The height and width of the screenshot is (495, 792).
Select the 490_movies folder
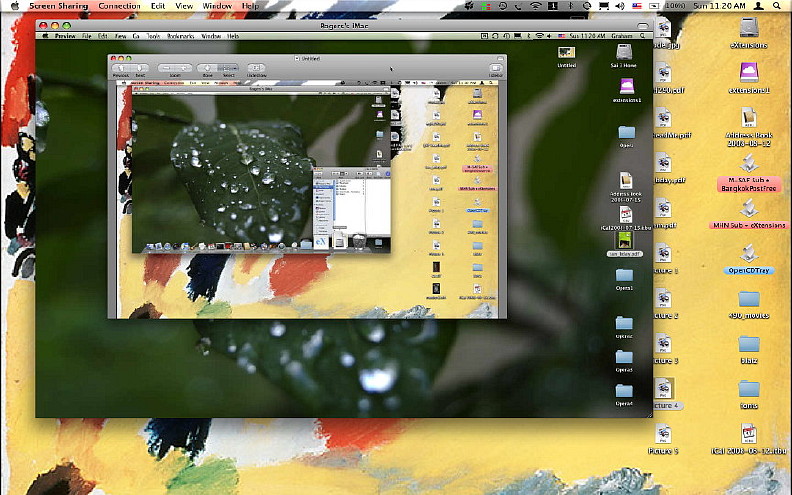(749, 299)
